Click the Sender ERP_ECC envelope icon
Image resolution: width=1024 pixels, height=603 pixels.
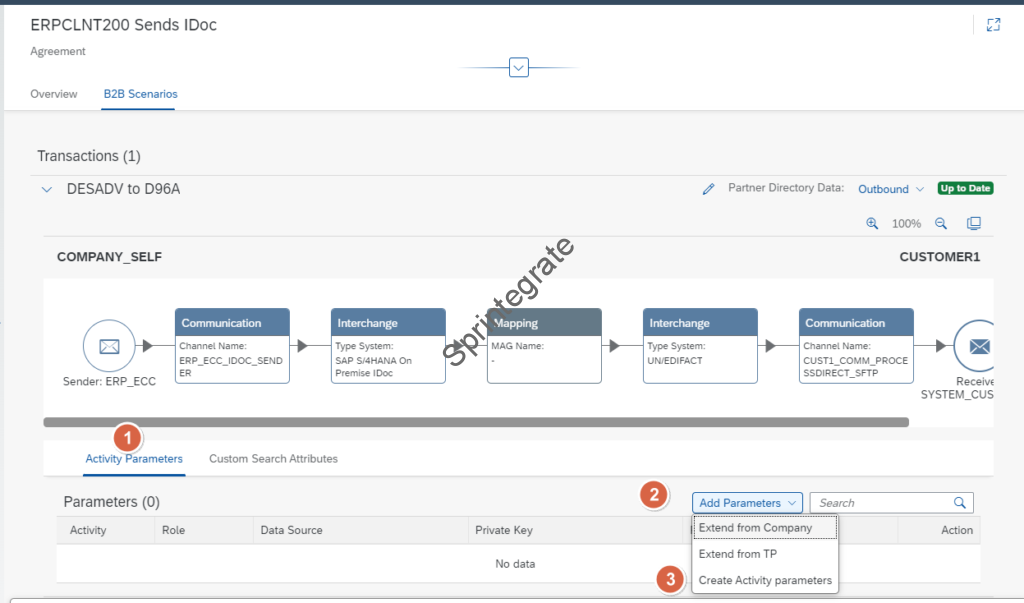tap(108, 346)
